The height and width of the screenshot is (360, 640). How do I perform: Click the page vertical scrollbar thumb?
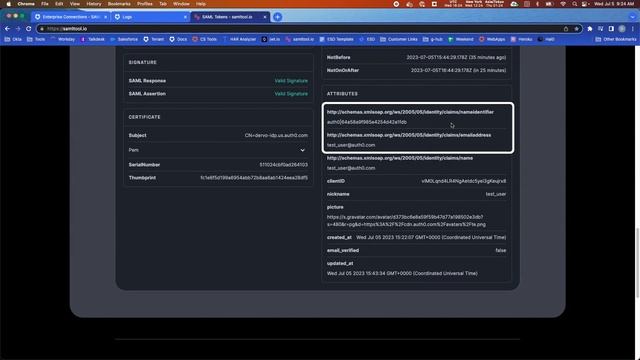tap(637, 262)
